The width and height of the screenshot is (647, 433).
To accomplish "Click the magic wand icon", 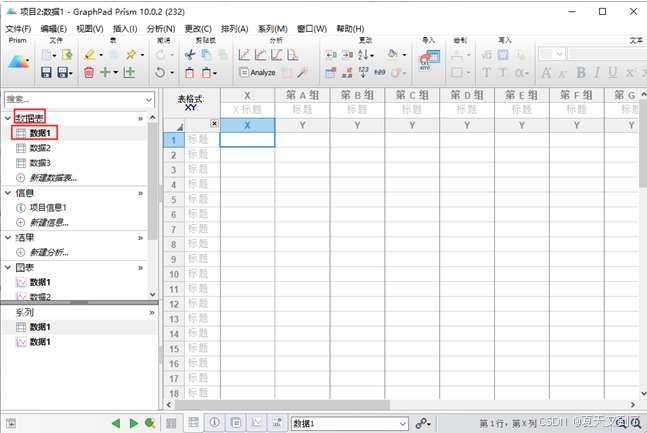I will (303, 73).
